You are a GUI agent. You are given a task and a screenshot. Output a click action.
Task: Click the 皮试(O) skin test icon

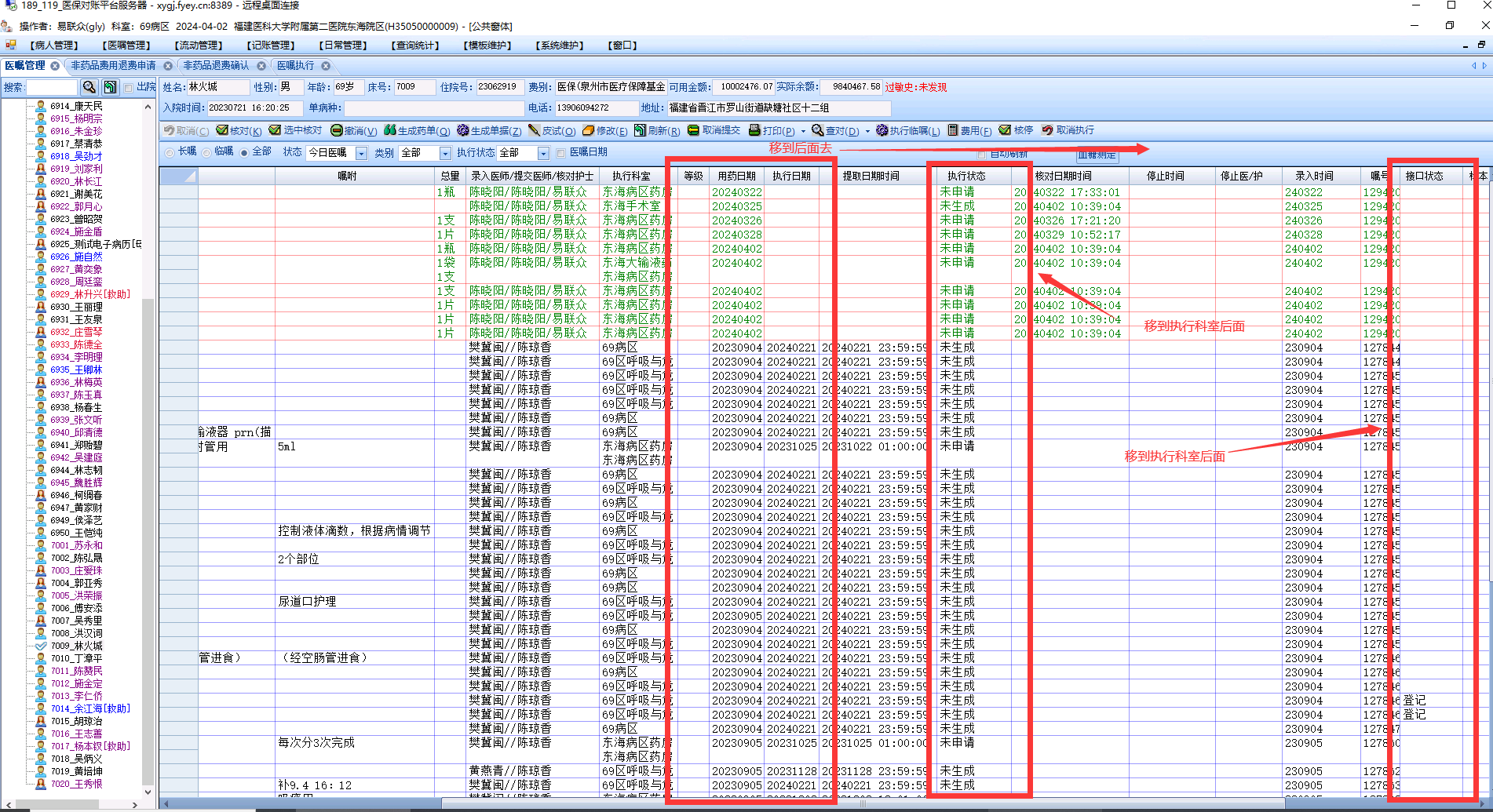535,130
